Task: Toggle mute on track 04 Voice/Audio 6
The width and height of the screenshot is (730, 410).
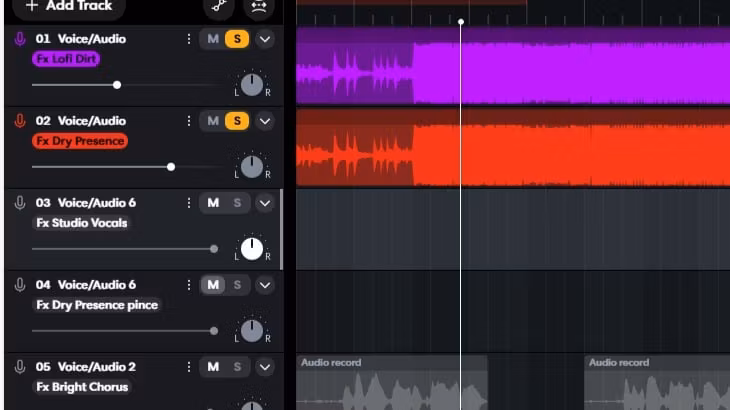Action: coord(213,285)
